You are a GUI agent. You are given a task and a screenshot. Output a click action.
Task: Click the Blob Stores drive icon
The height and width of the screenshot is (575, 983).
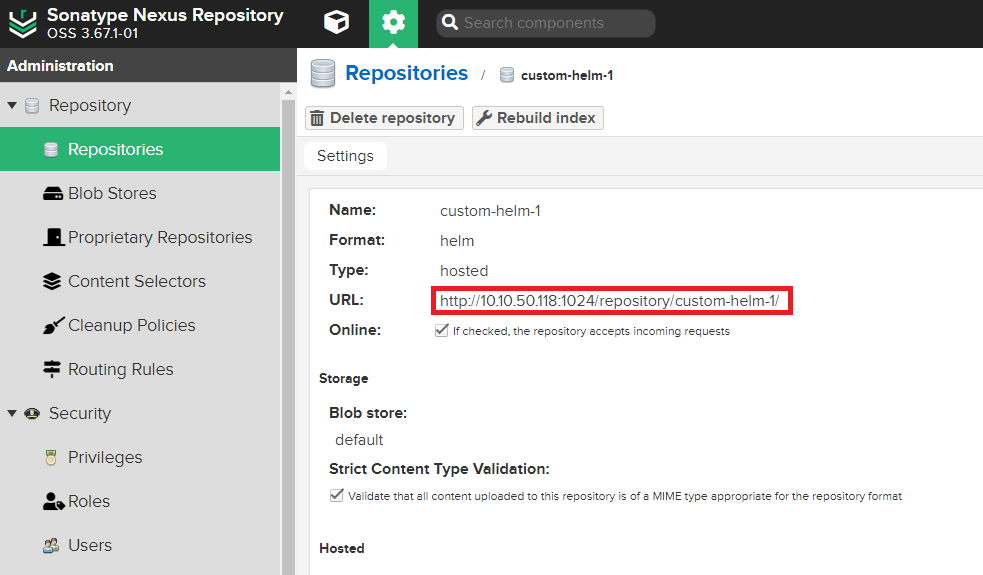tap(53, 194)
